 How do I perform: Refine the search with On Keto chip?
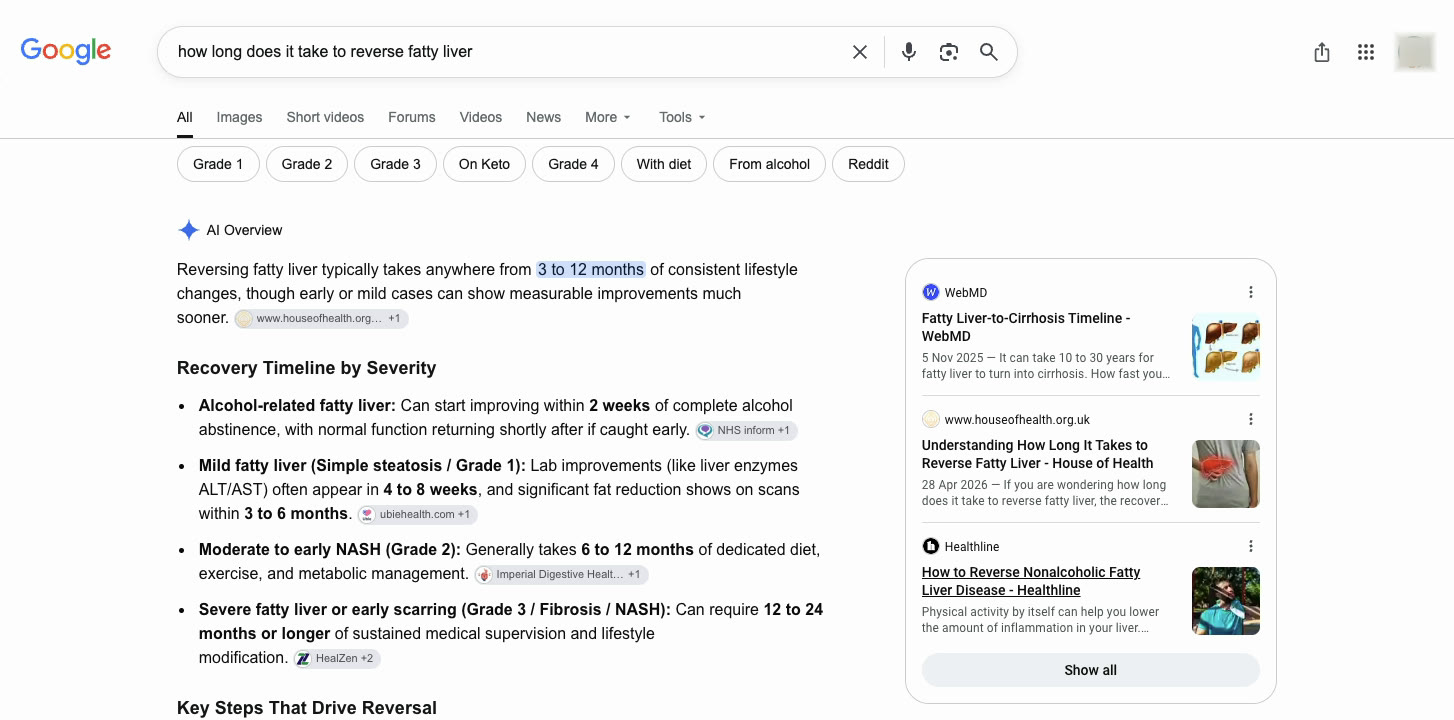484,164
